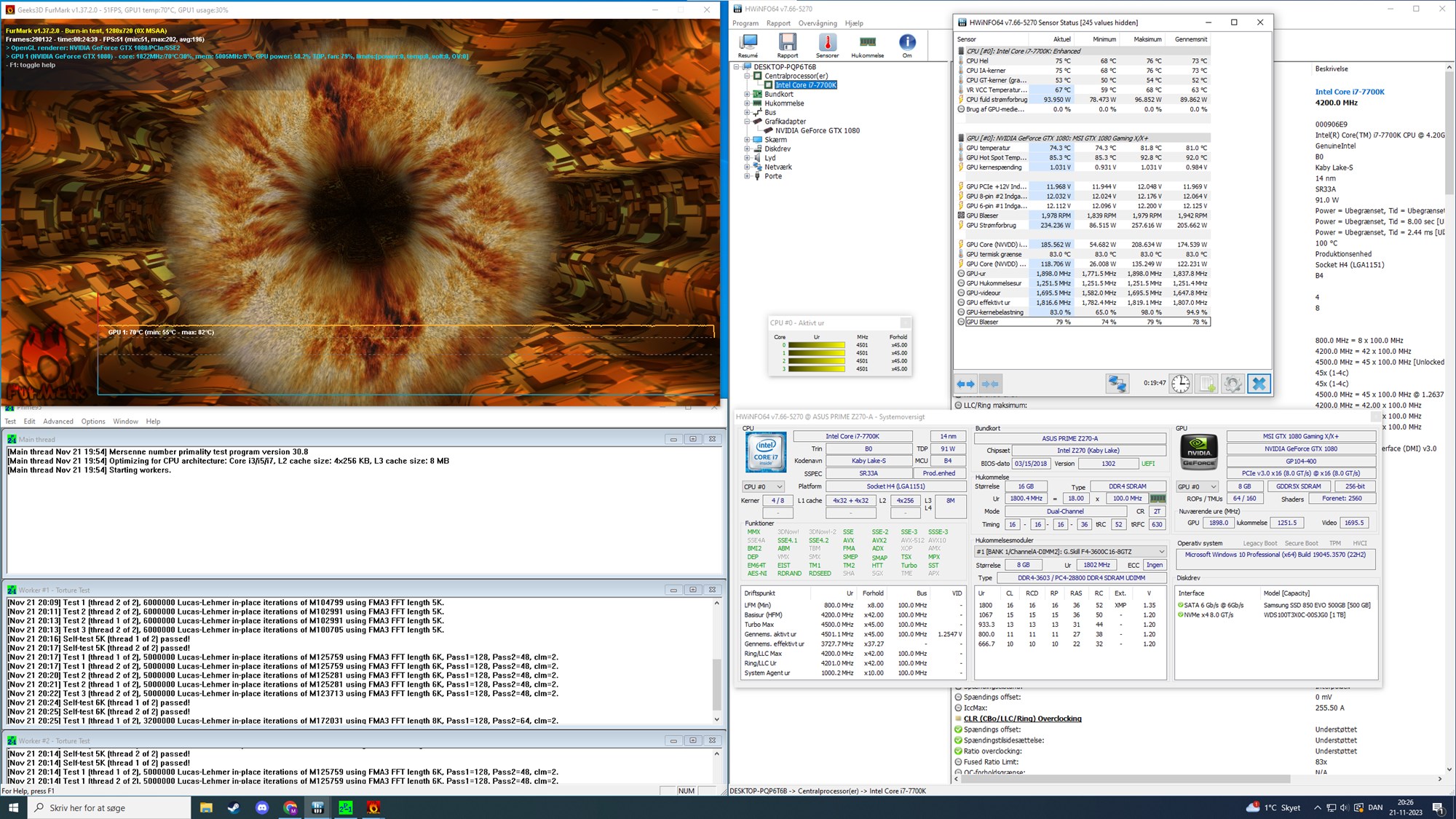The image size is (1456, 819).
Task: Click the Intel Core i7 logo in System overview
Action: point(765,451)
